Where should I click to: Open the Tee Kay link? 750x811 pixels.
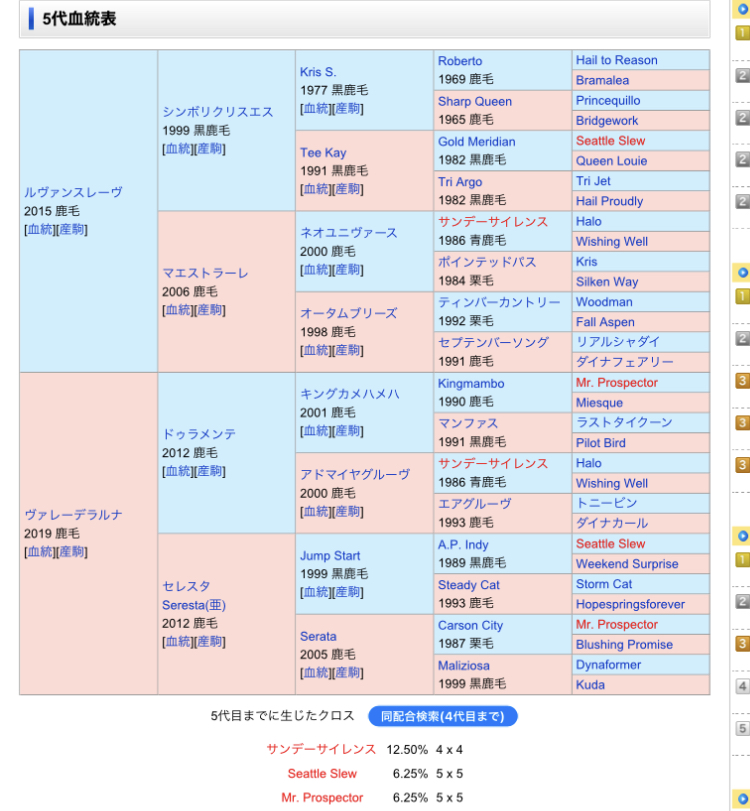pyautogui.click(x=323, y=153)
